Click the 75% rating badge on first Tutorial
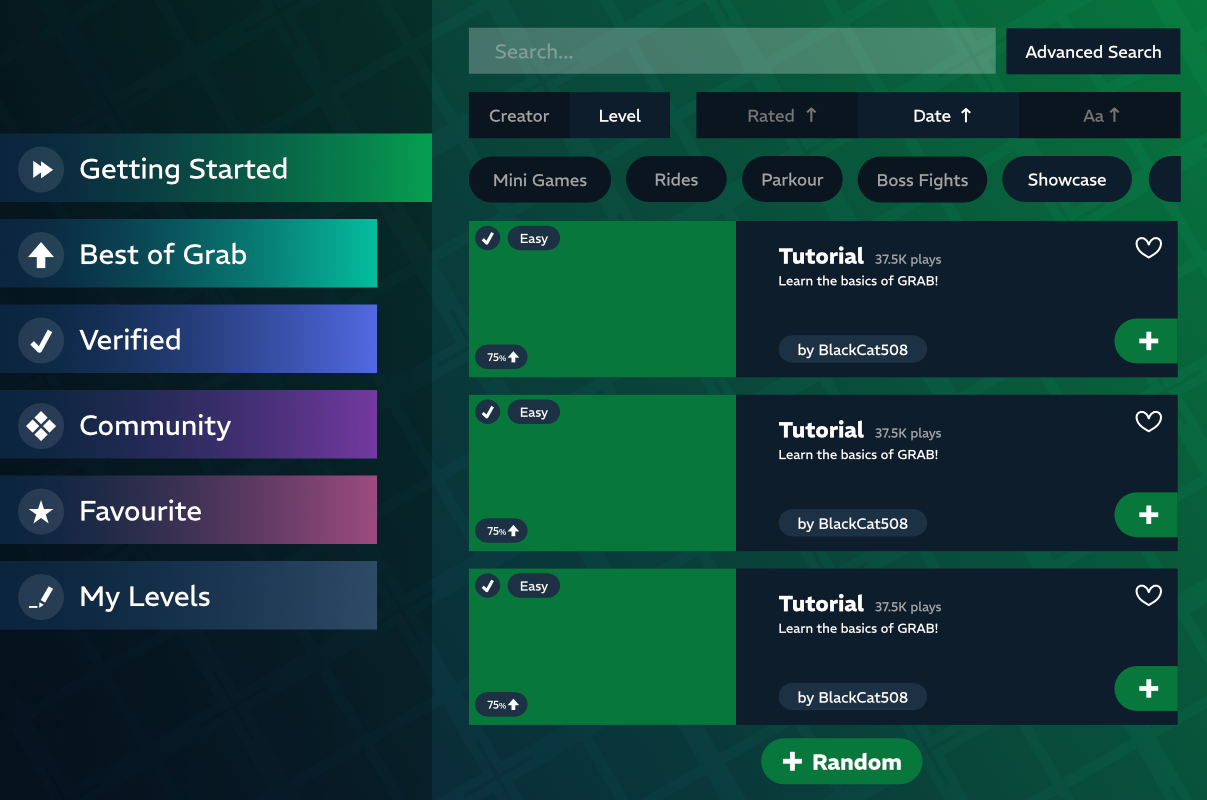Viewport: 1207px width, 800px height. pyautogui.click(x=501, y=357)
